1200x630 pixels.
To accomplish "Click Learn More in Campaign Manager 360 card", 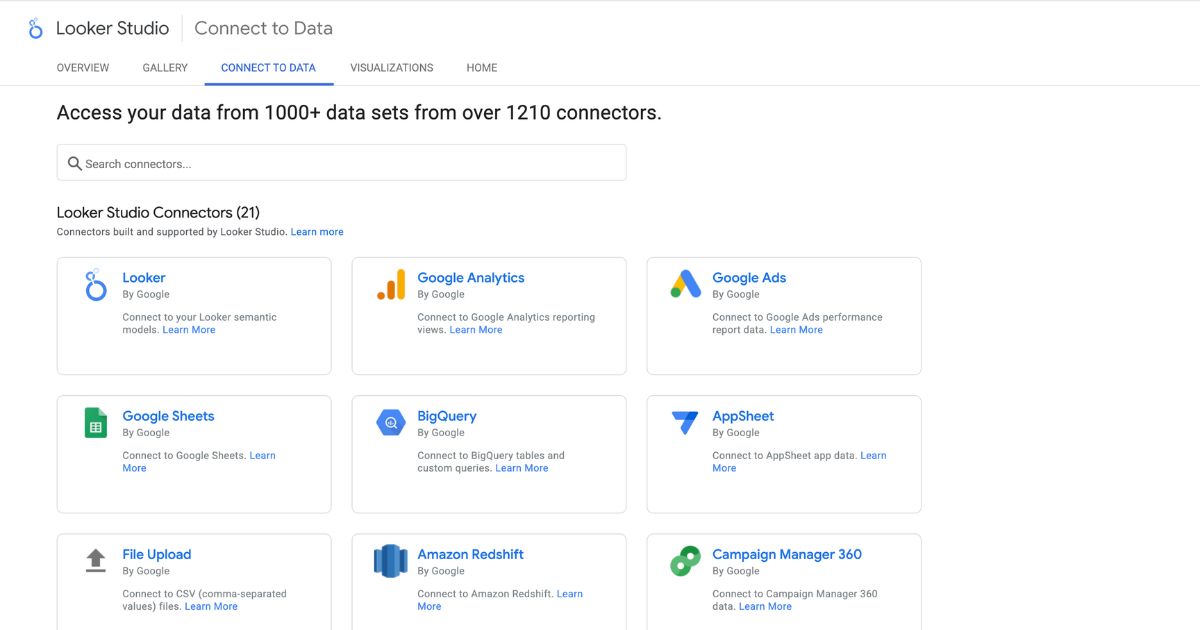I will click(765, 606).
